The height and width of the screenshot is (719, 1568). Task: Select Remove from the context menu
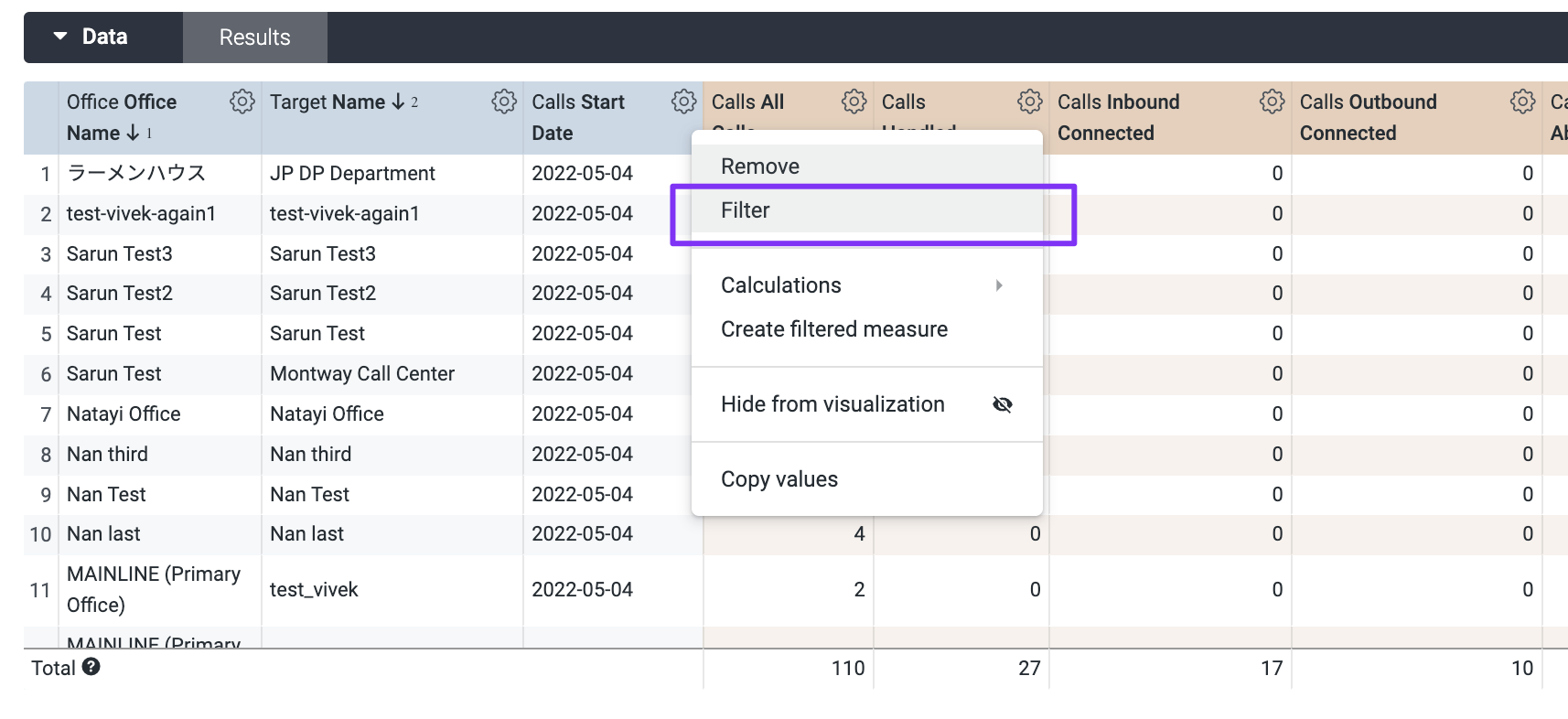pos(867,166)
